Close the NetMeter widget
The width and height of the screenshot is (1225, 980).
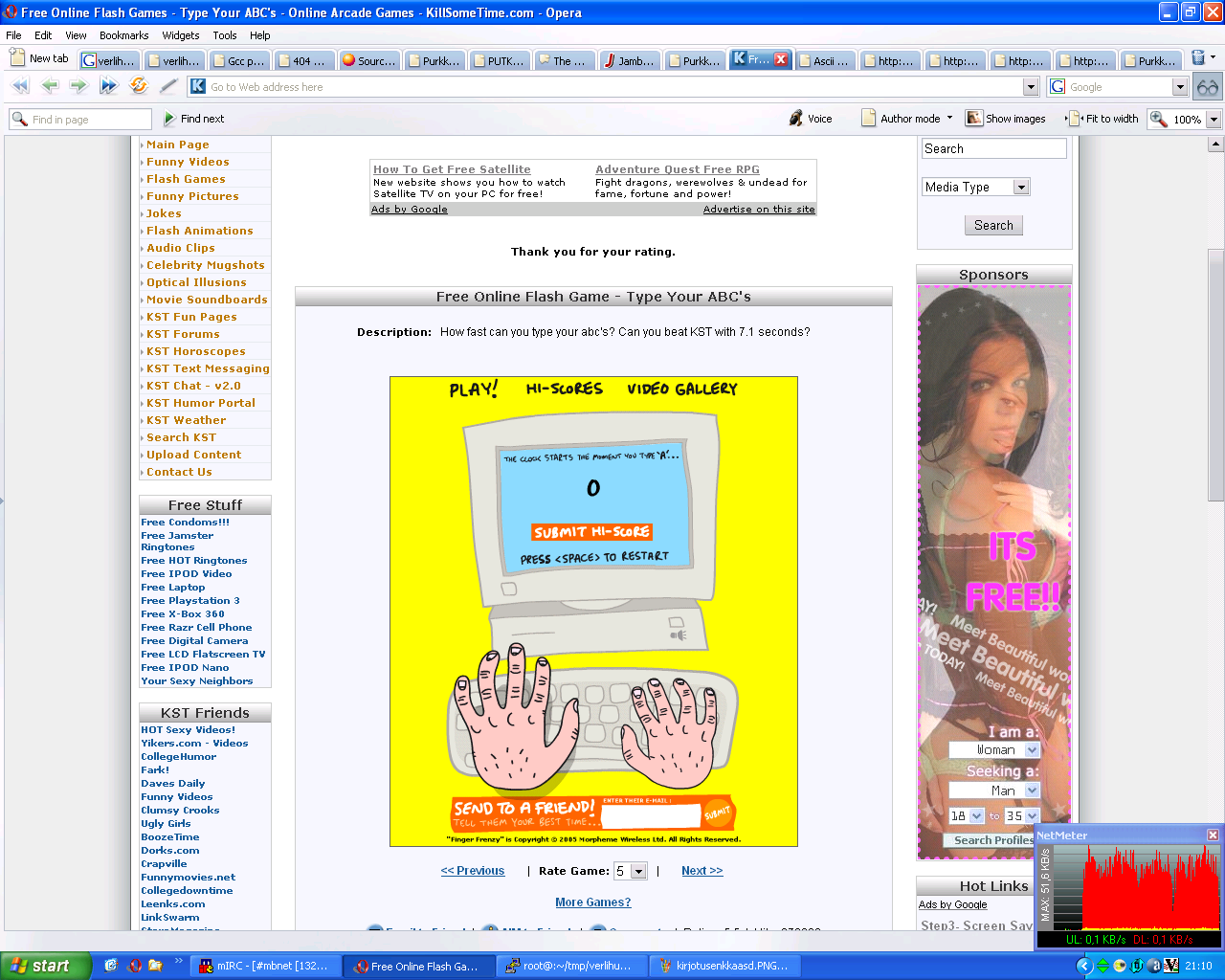point(1213,835)
